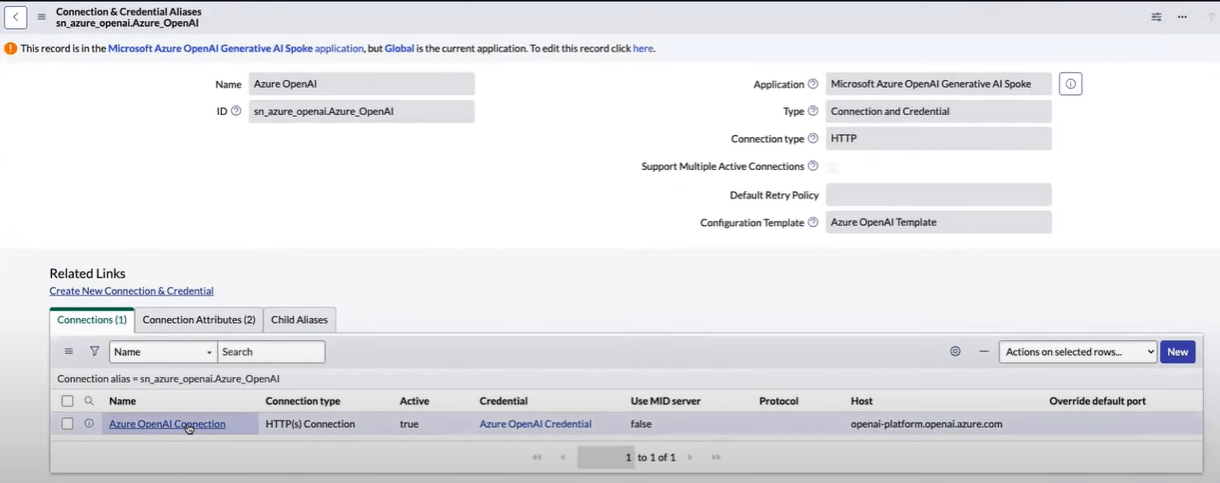
Task: Click the orange alert icon in banner
Action: pyautogui.click(x=11, y=48)
